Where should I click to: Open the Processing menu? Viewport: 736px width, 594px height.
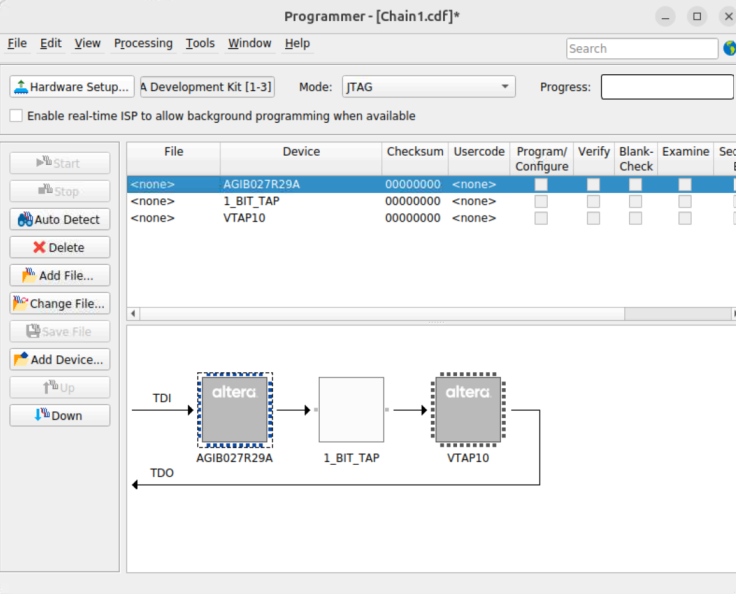point(143,43)
